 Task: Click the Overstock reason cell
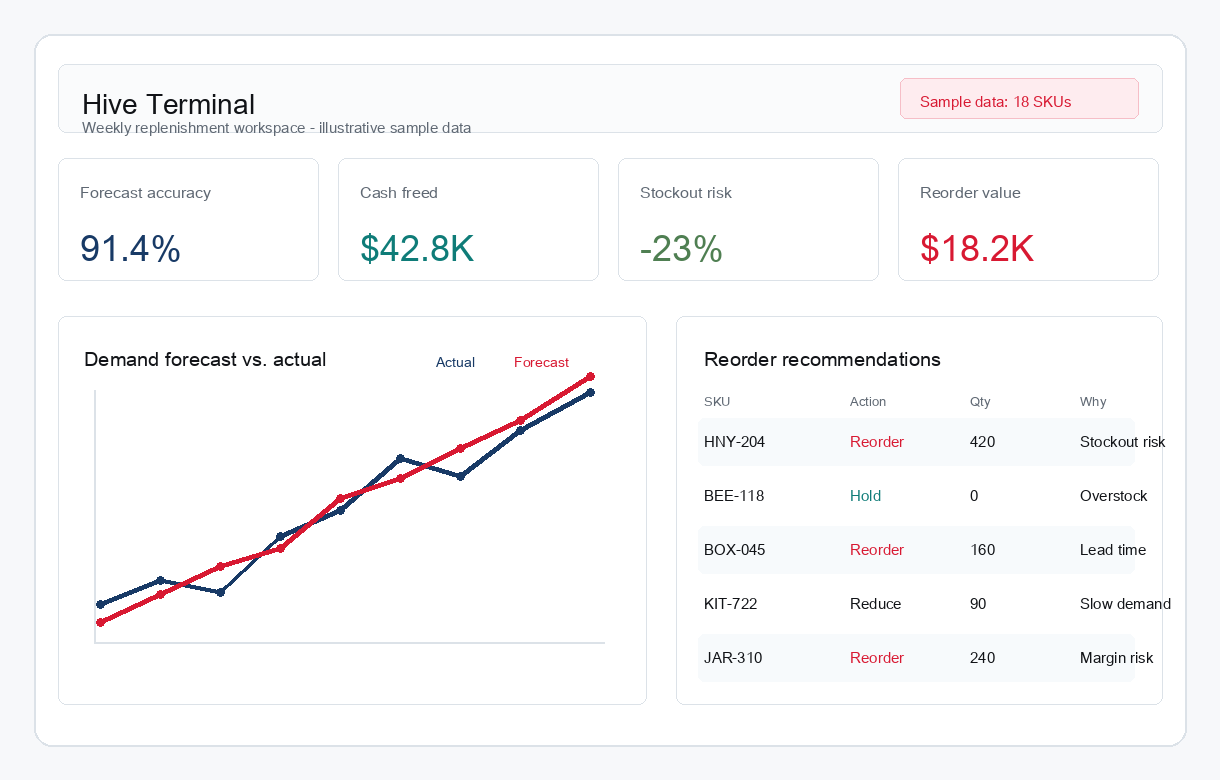click(1113, 496)
